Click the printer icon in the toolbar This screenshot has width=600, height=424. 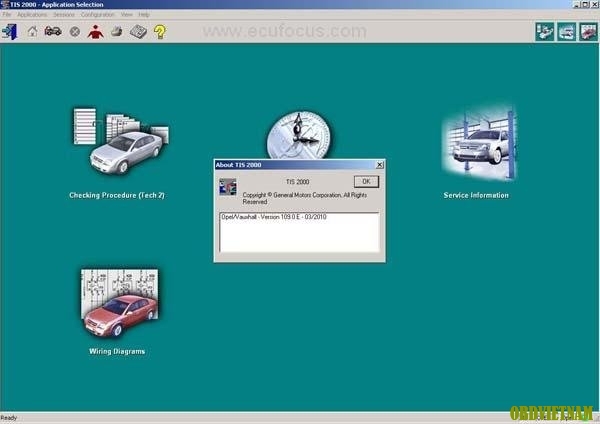coord(116,31)
